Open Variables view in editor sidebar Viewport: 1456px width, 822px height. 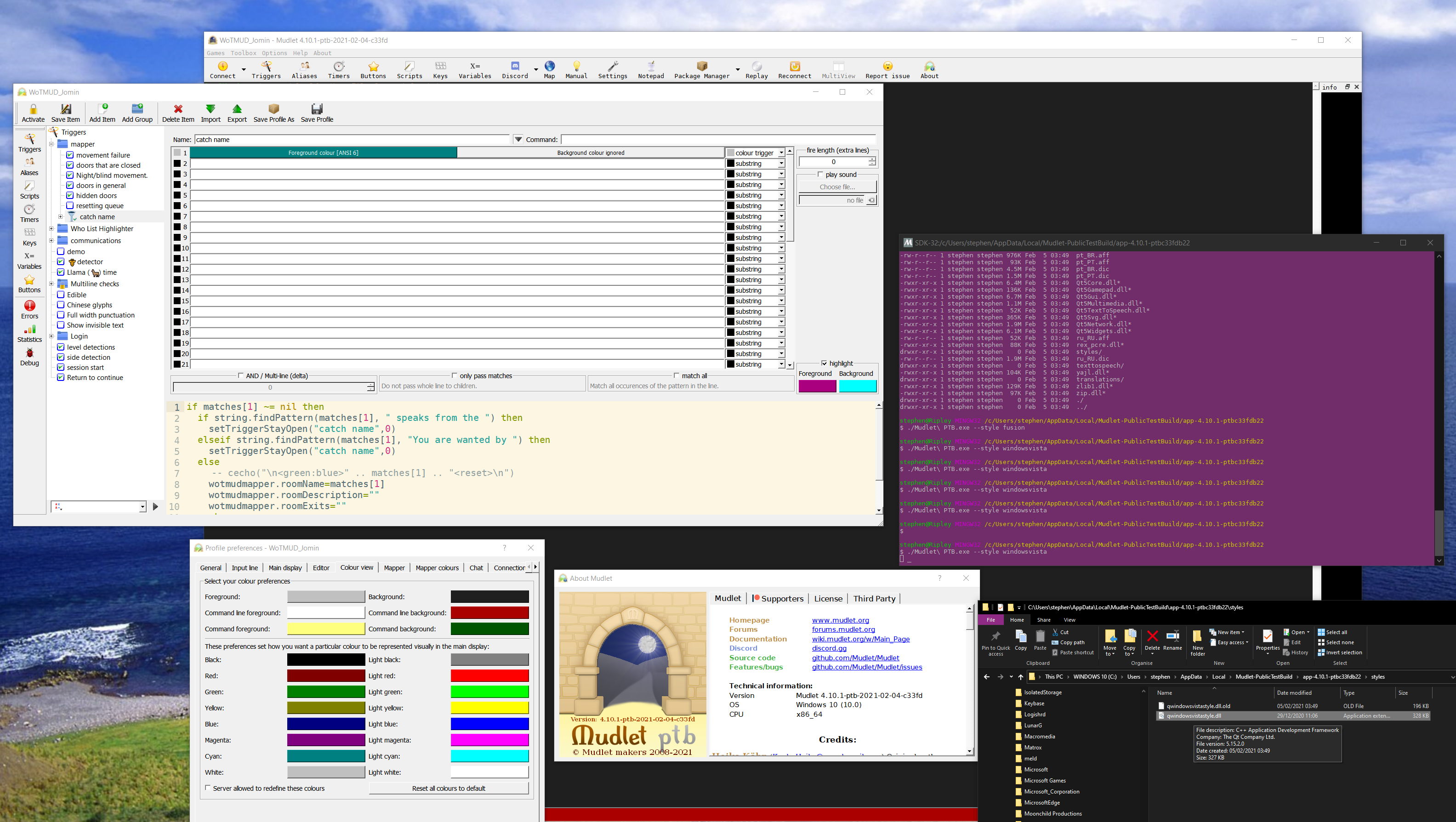[29, 261]
